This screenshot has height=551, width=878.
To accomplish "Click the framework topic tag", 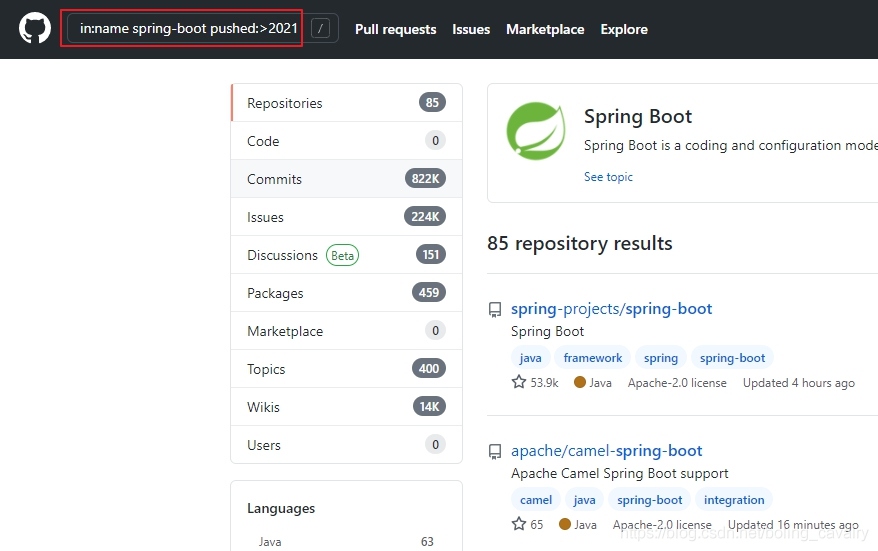I will point(592,358).
